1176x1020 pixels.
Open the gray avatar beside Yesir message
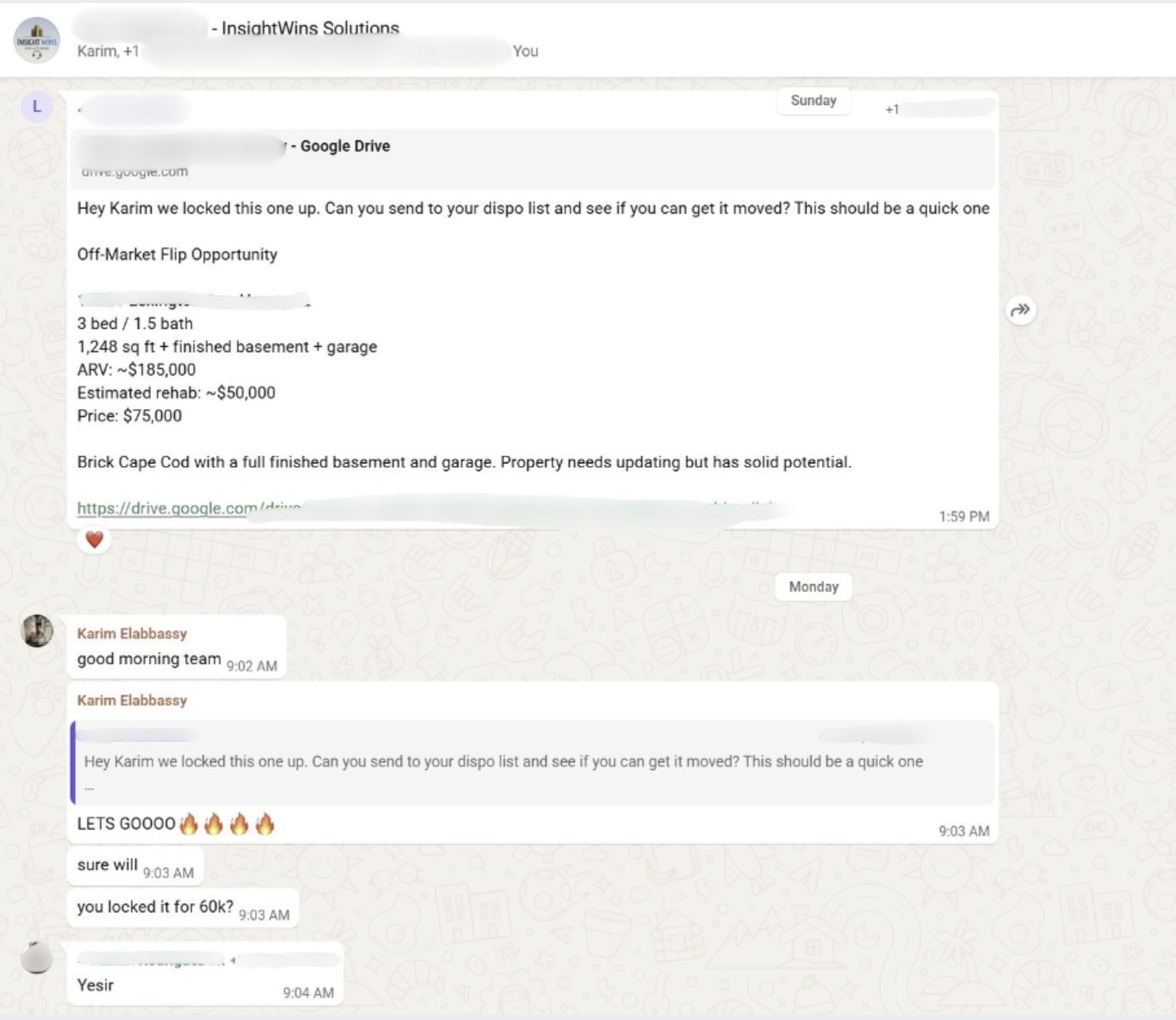pos(36,958)
